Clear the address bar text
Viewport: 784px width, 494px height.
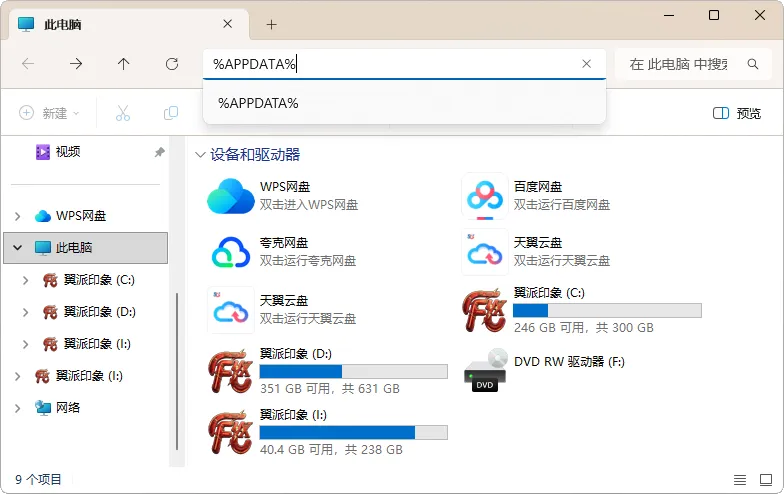pos(586,64)
